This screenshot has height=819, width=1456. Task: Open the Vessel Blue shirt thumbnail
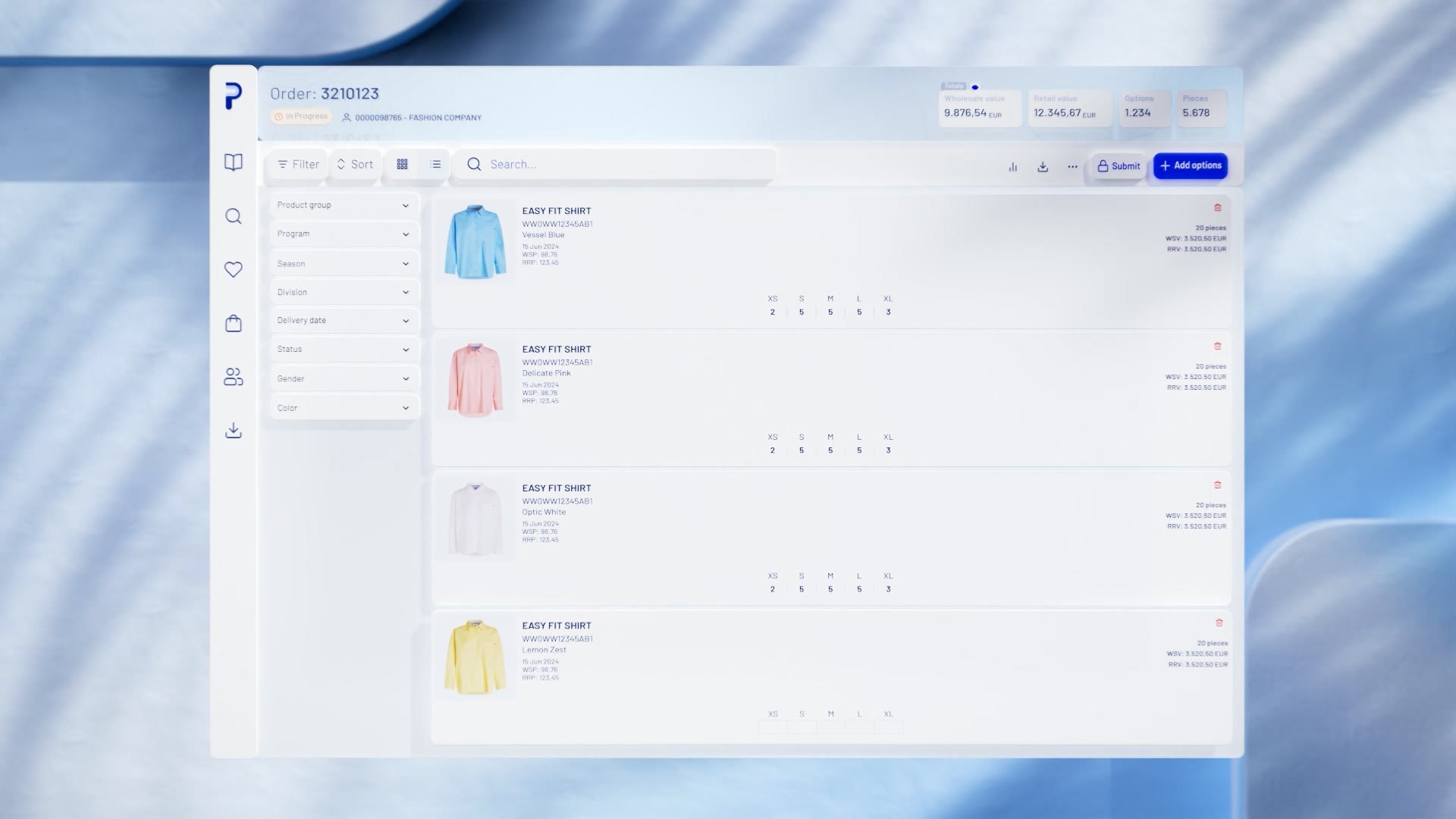click(475, 242)
